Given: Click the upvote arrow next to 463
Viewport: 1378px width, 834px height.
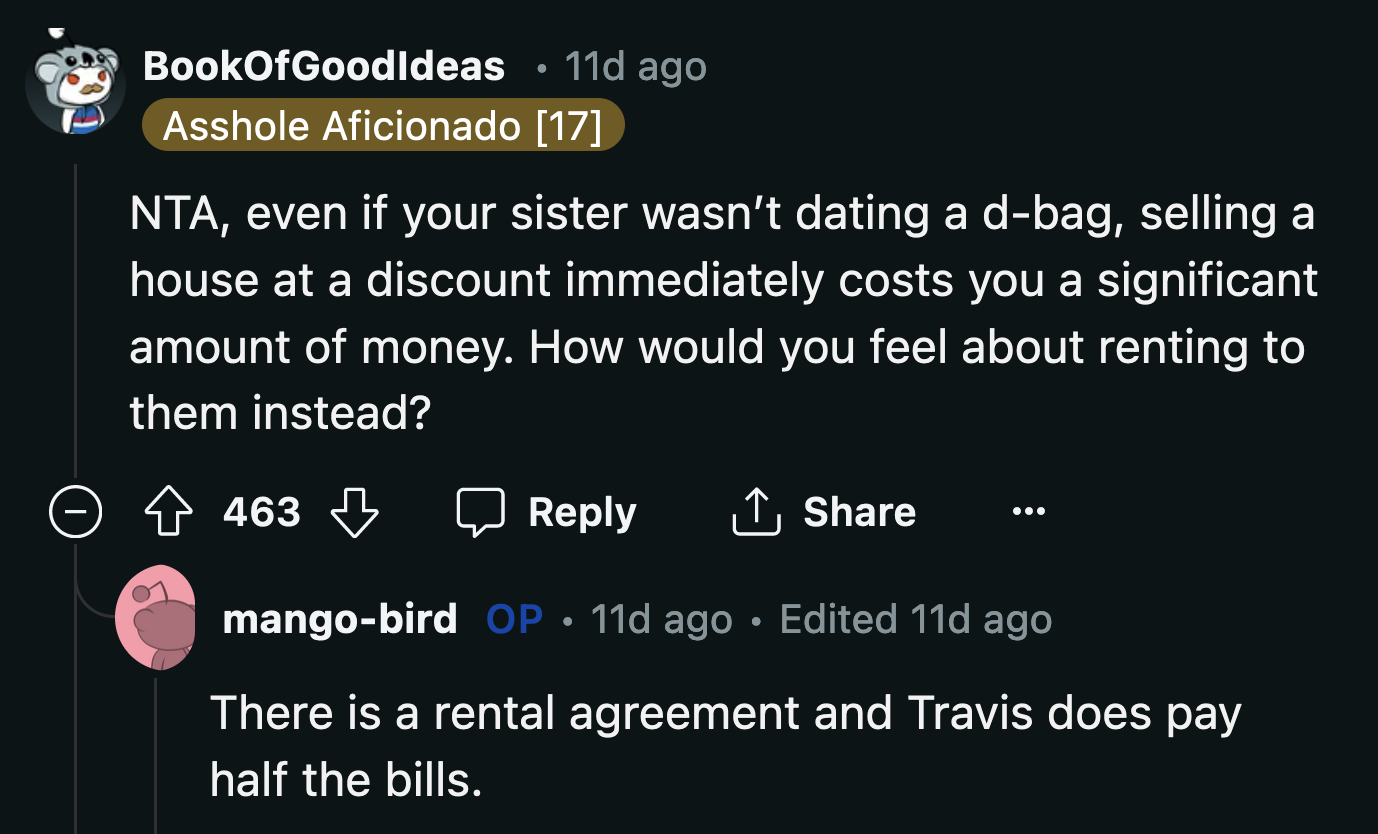Looking at the screenshot, I should coord(169,511).
